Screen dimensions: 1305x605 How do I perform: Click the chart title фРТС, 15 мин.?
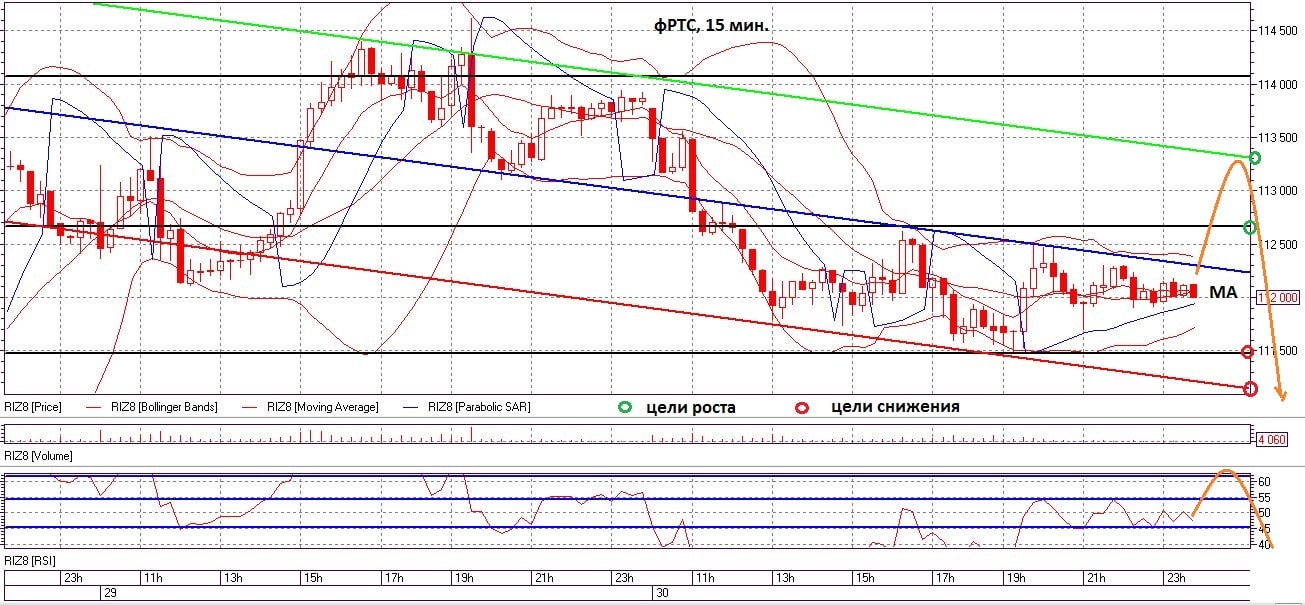click(x=712, y=27)
